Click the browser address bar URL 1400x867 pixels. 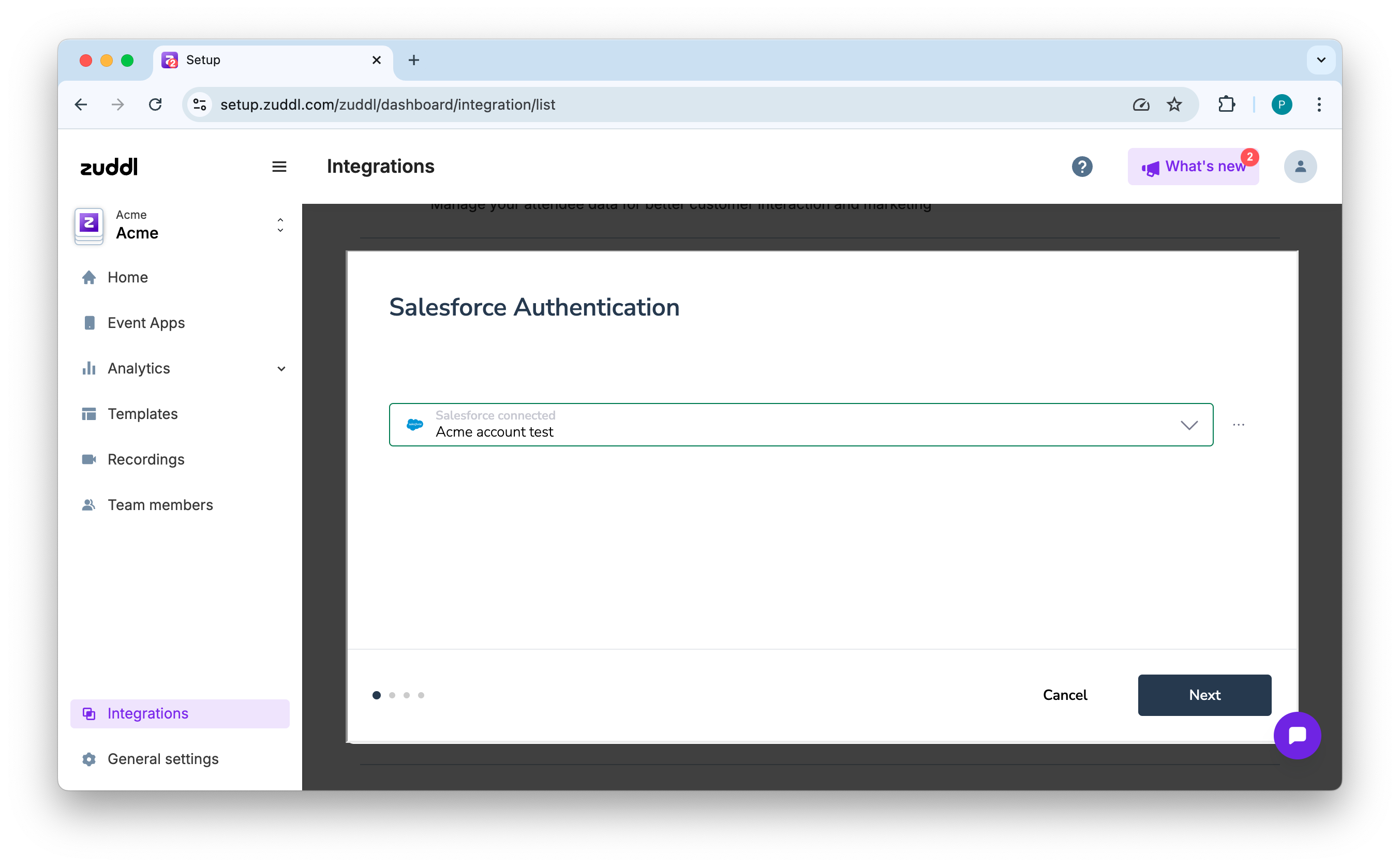click(x=388, y=105)
